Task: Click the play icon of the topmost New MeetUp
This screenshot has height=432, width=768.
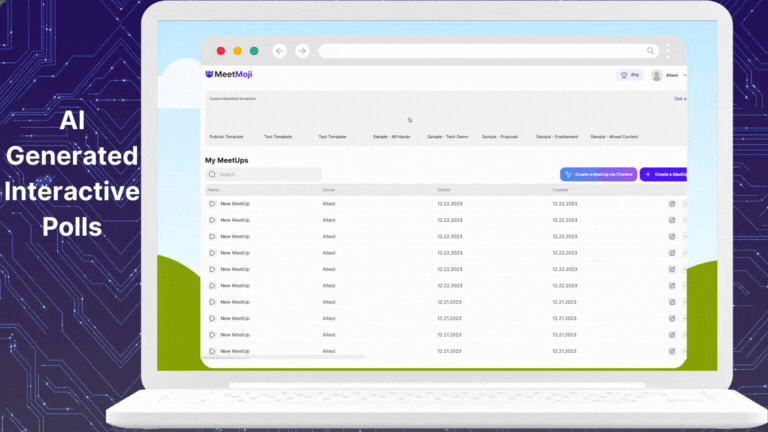Action: coord(212,204)
